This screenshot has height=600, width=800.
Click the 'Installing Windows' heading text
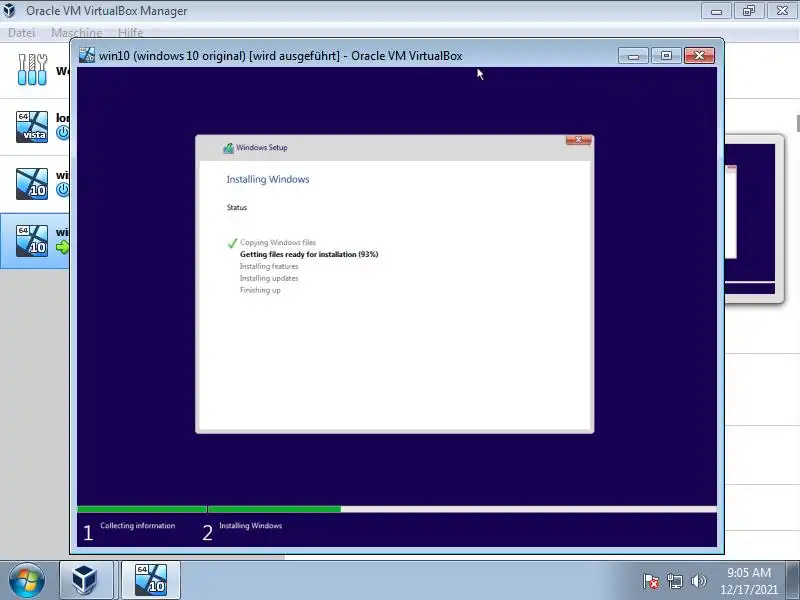tap(268, 179)
